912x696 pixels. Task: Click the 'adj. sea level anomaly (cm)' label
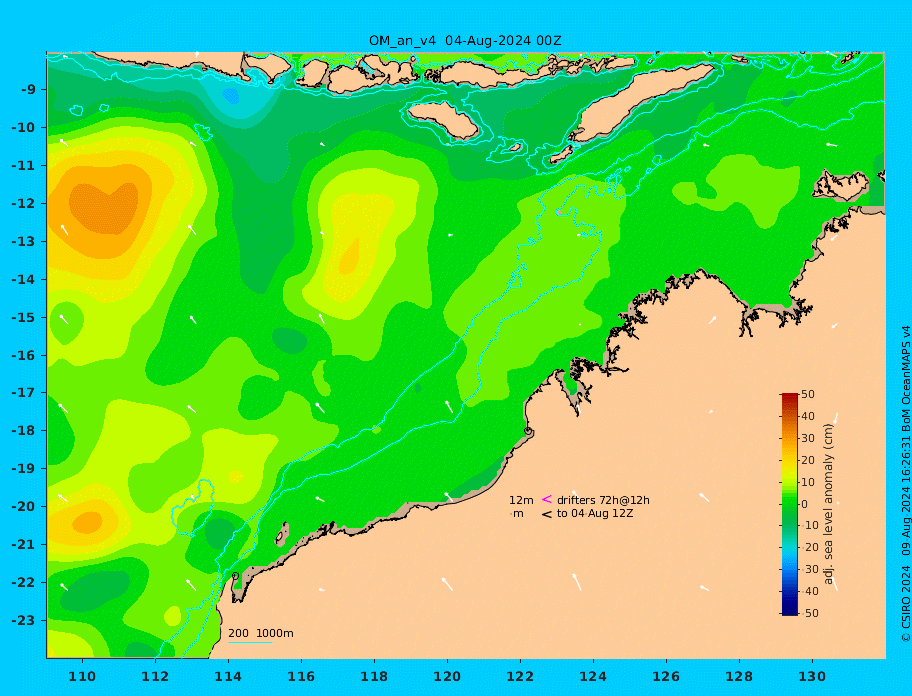829,504
